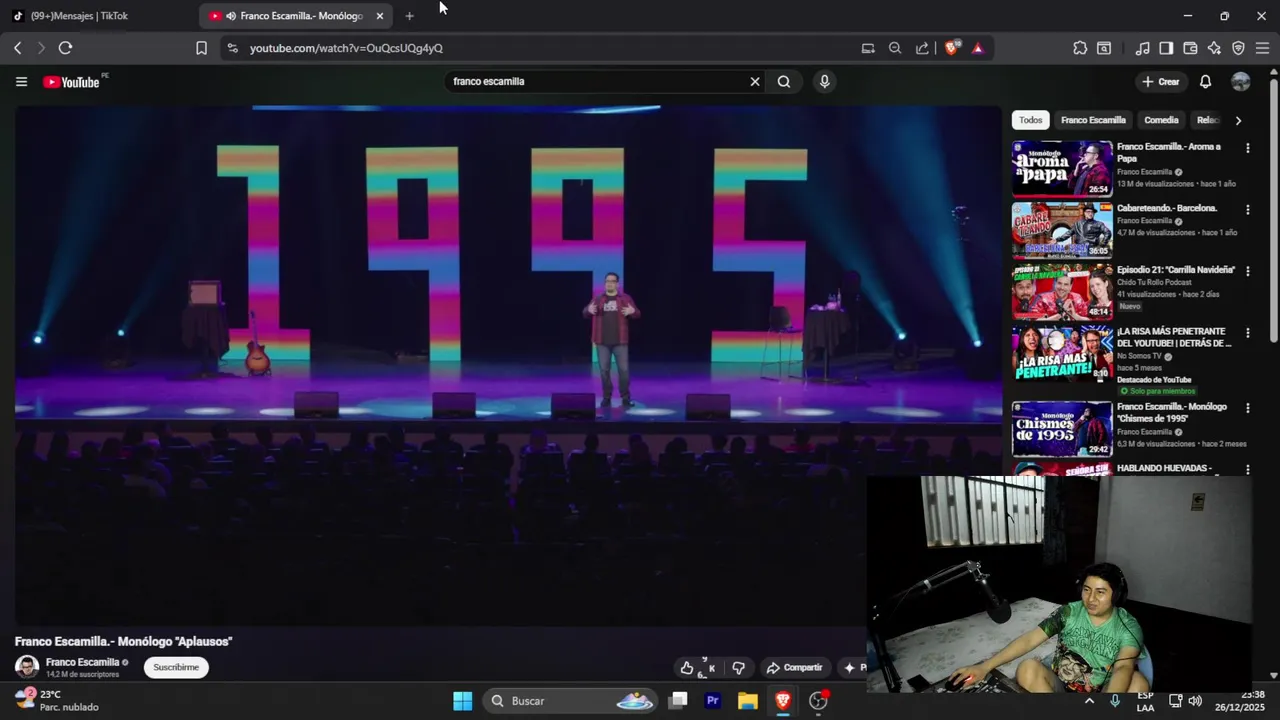Reload the current page

[65, 48]
